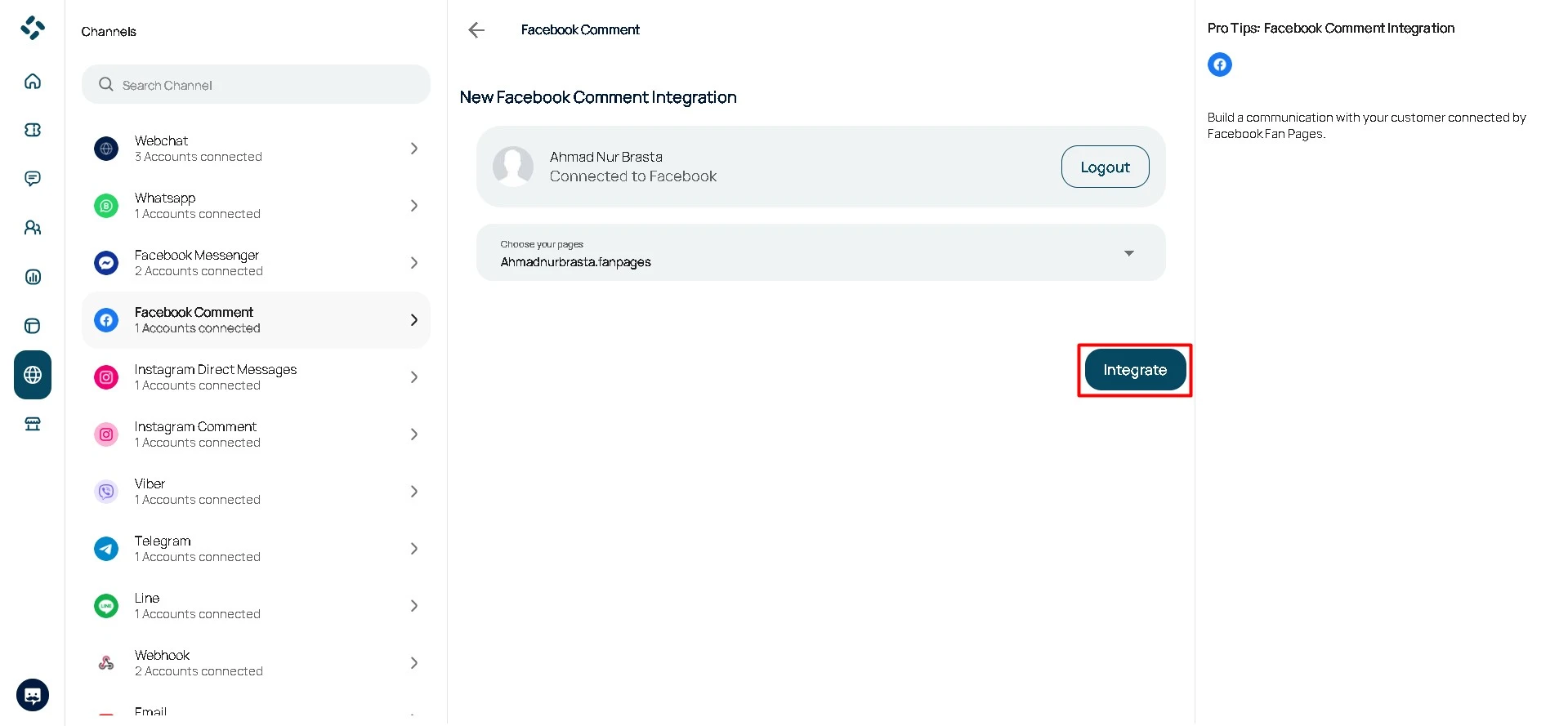
Task: Open the Choose your pages dropdown
Action: tap(820, 252)
